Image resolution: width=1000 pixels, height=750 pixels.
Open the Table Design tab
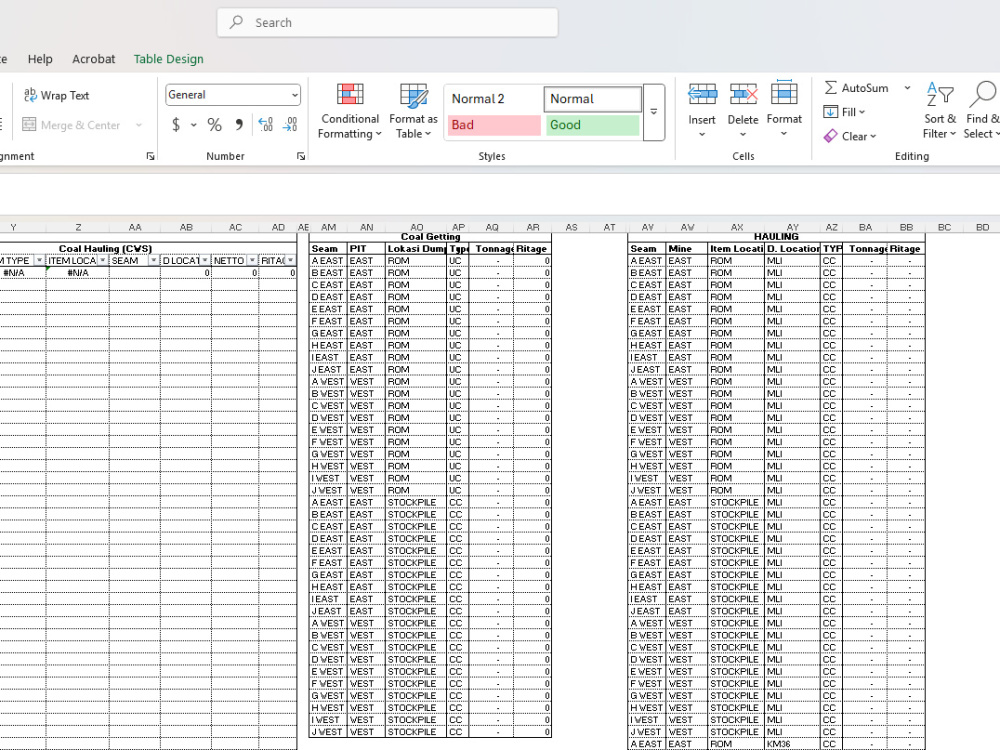point(168,59)
